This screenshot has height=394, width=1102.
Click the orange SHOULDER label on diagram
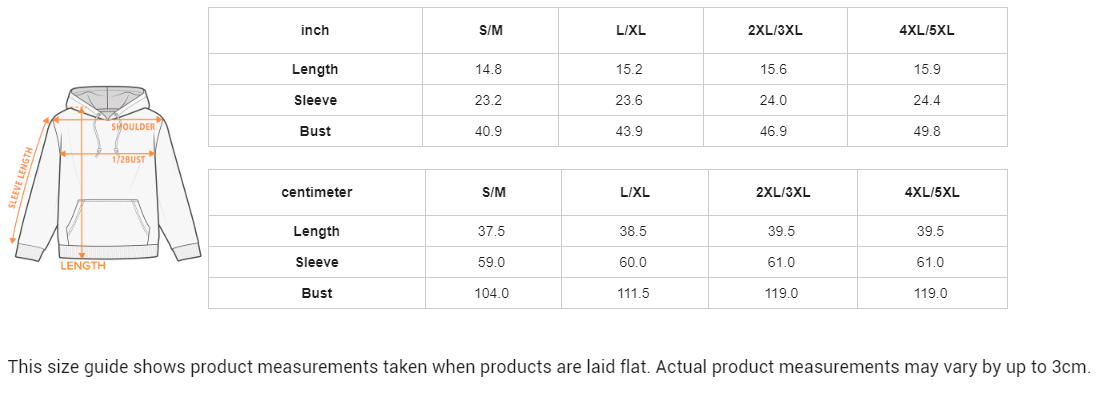point(133,127)
